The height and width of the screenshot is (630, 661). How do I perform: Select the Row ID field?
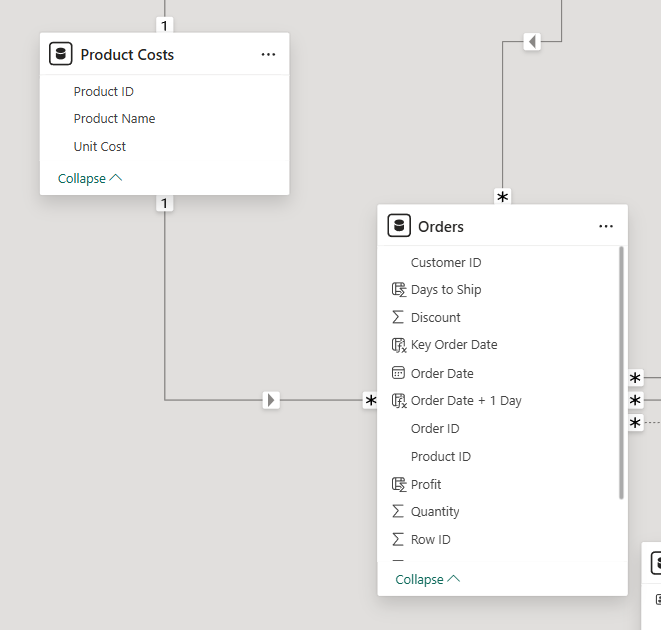(431, 539)
